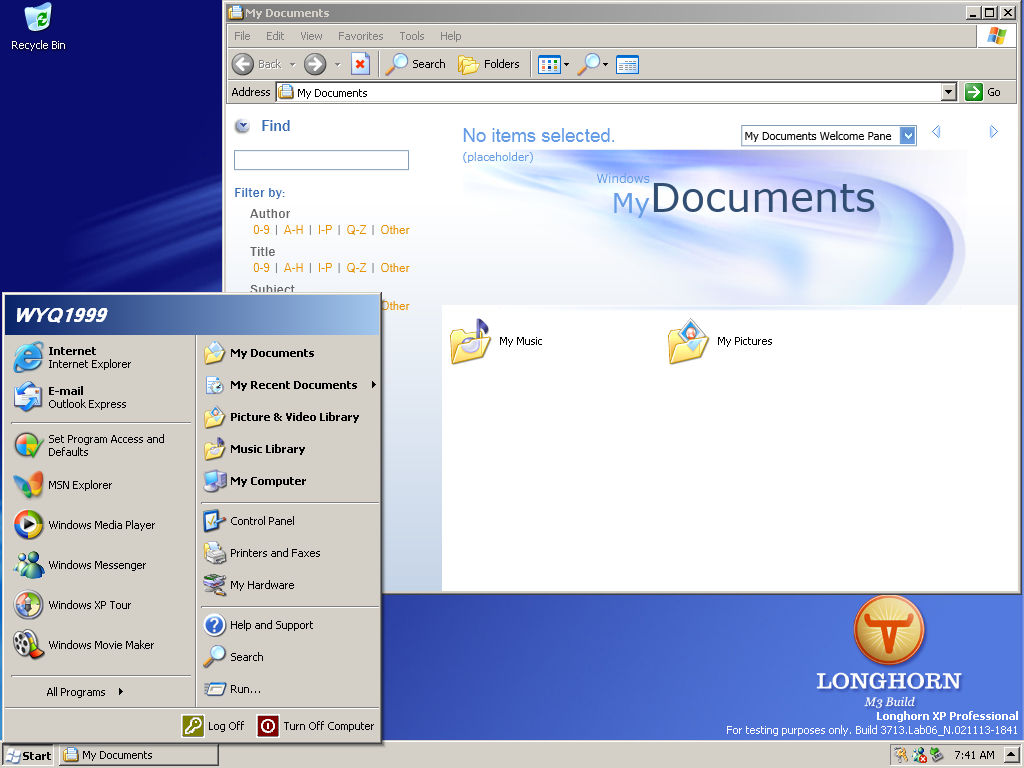Open the Tools menu
This screenshot has width=1024, height=768.
pyautogui.click(x=412, y=36)
